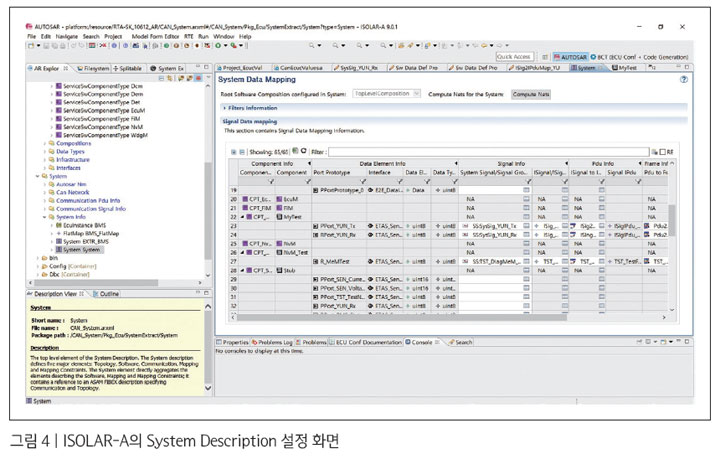
Task: Select the System EXTR_BMS tree item
Action: pyautogui.click(x=85, y=242)
